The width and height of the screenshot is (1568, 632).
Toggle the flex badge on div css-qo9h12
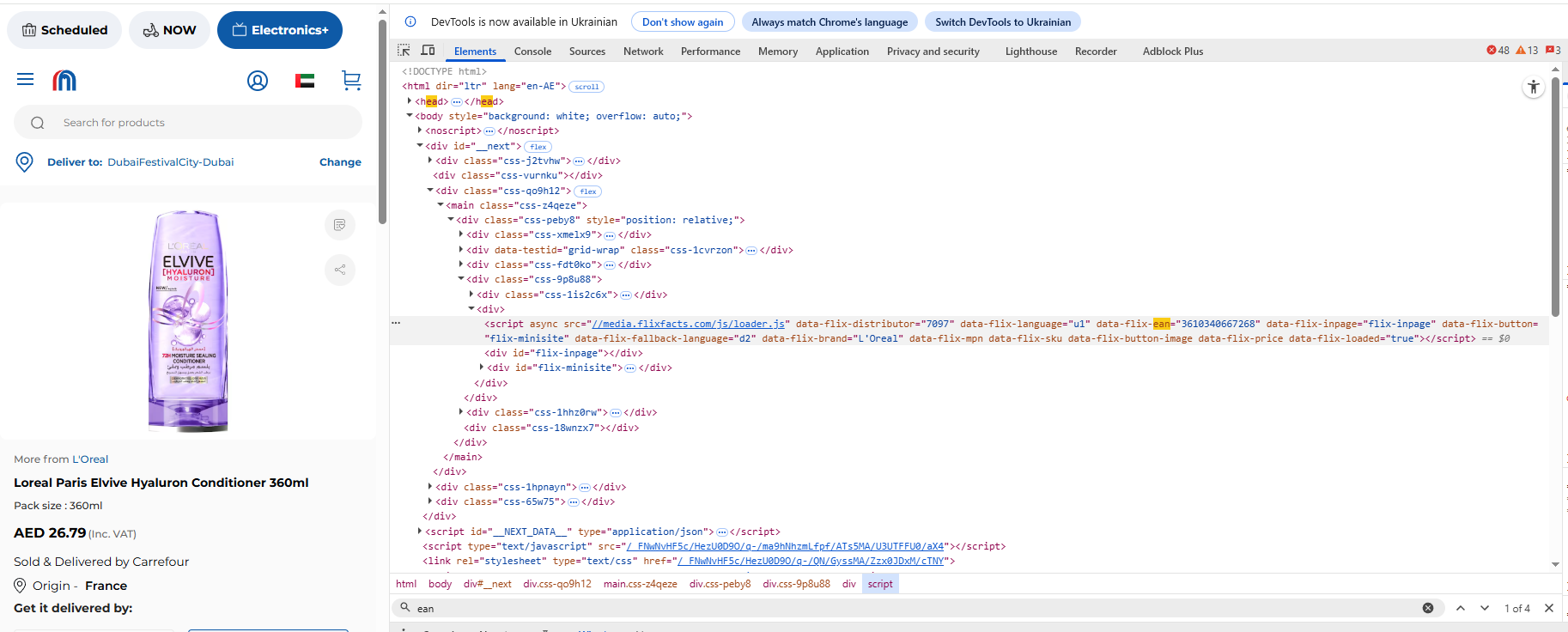tap(588, 191)
